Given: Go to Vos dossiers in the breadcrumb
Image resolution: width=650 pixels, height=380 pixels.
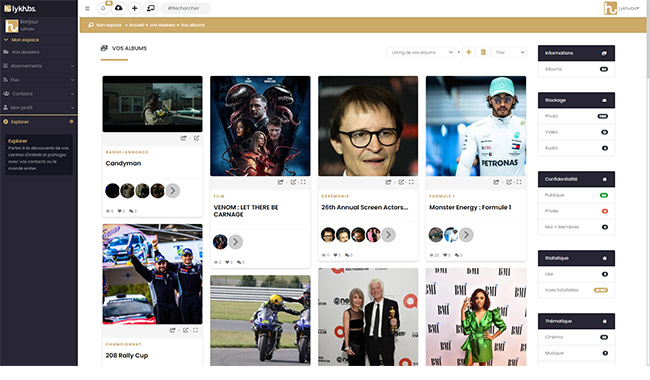Looking at the screenshot, I should (162, 25).
